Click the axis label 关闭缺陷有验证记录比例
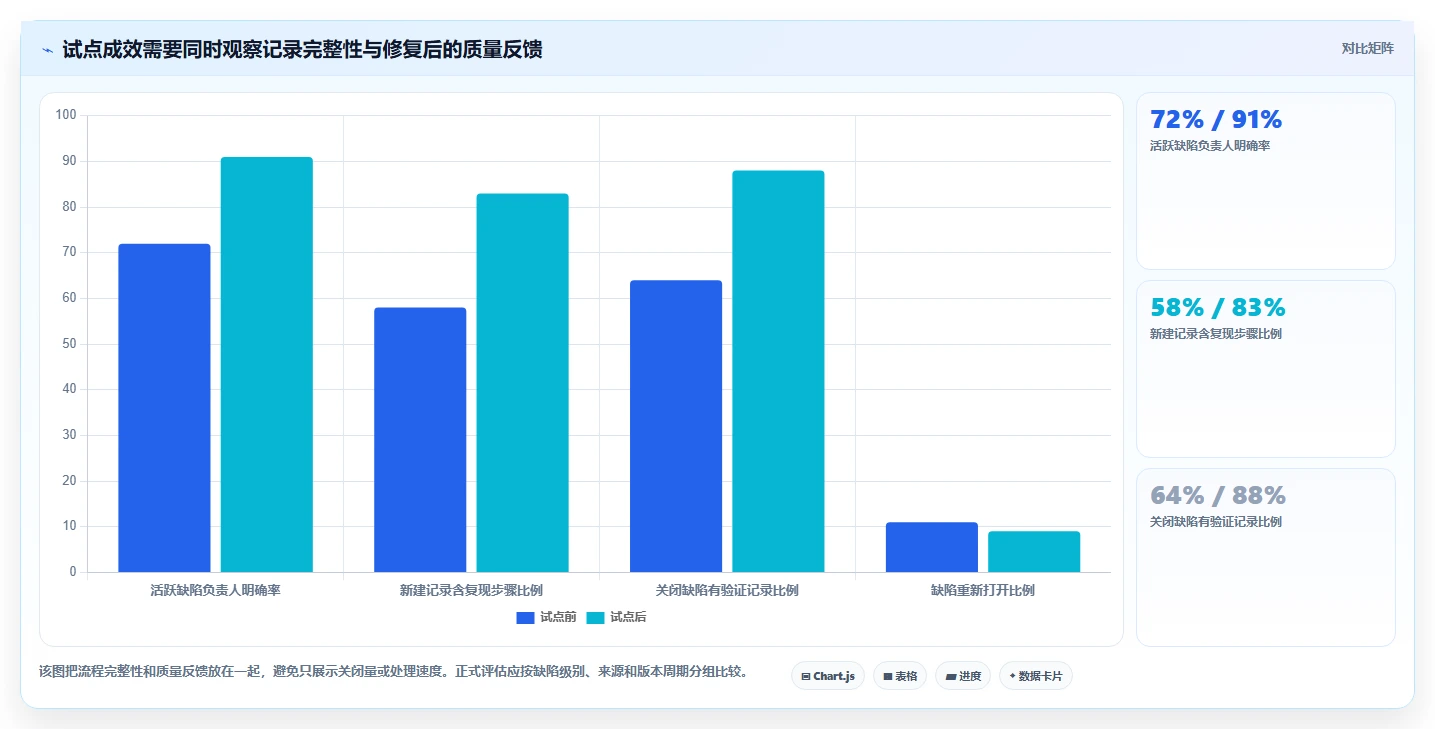Viewport: 1435px width, 729px height. coord(727,590)
